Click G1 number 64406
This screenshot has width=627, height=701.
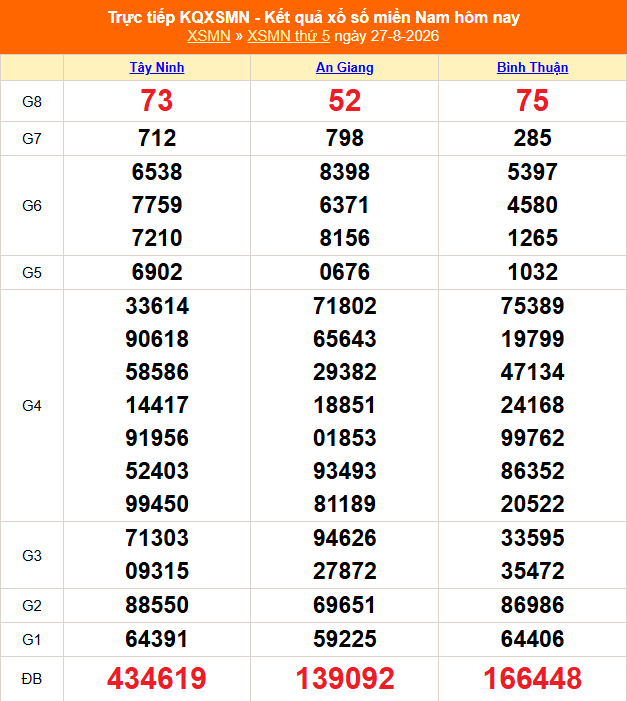tap(532, 639)
